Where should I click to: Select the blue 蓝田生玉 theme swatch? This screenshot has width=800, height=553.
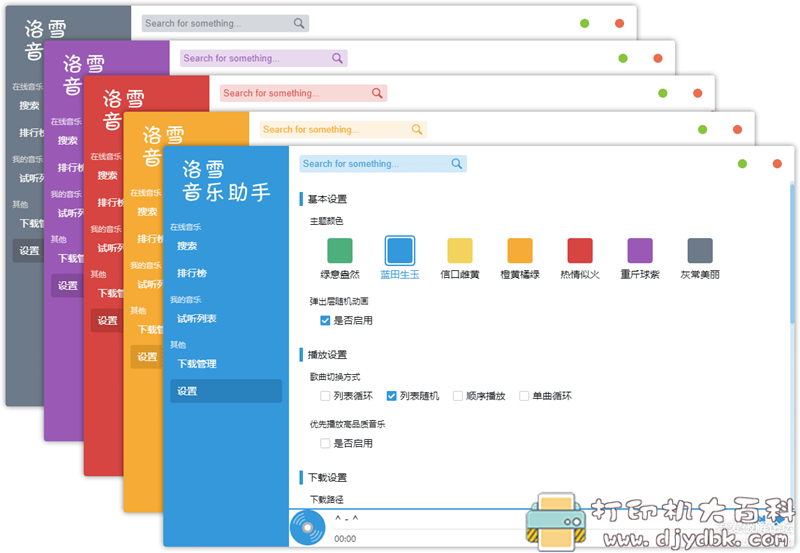point(399,250)
